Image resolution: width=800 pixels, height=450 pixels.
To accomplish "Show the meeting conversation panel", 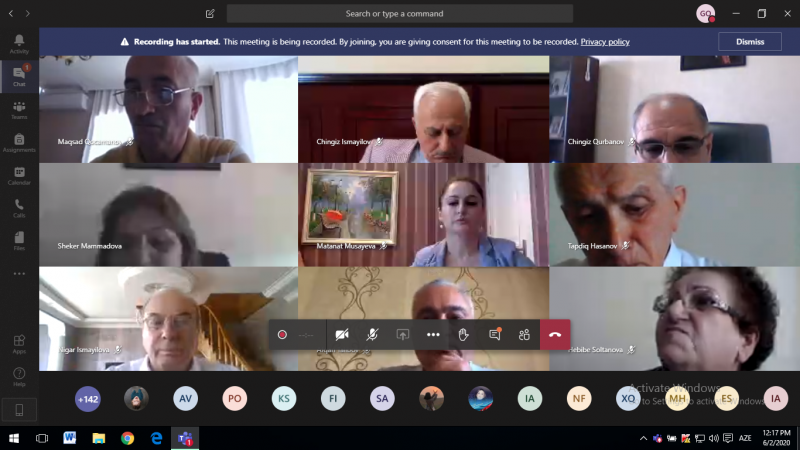I will point(494,335).
